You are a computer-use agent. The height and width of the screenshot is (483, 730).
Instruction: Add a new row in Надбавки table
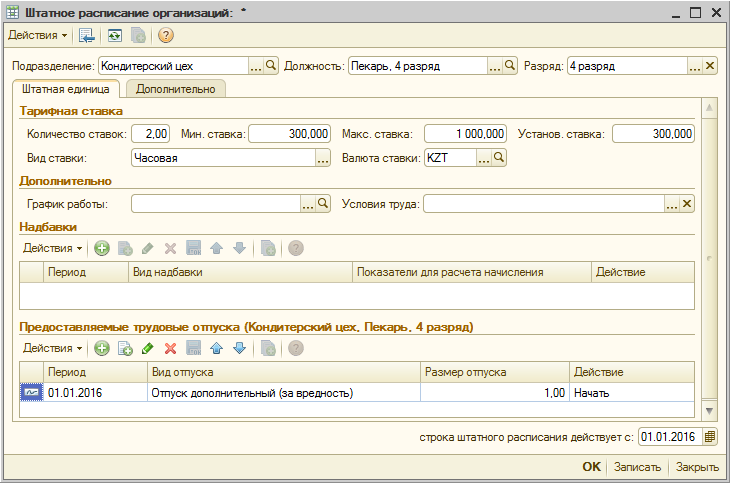pyautogui.click(x=102, y=248)
